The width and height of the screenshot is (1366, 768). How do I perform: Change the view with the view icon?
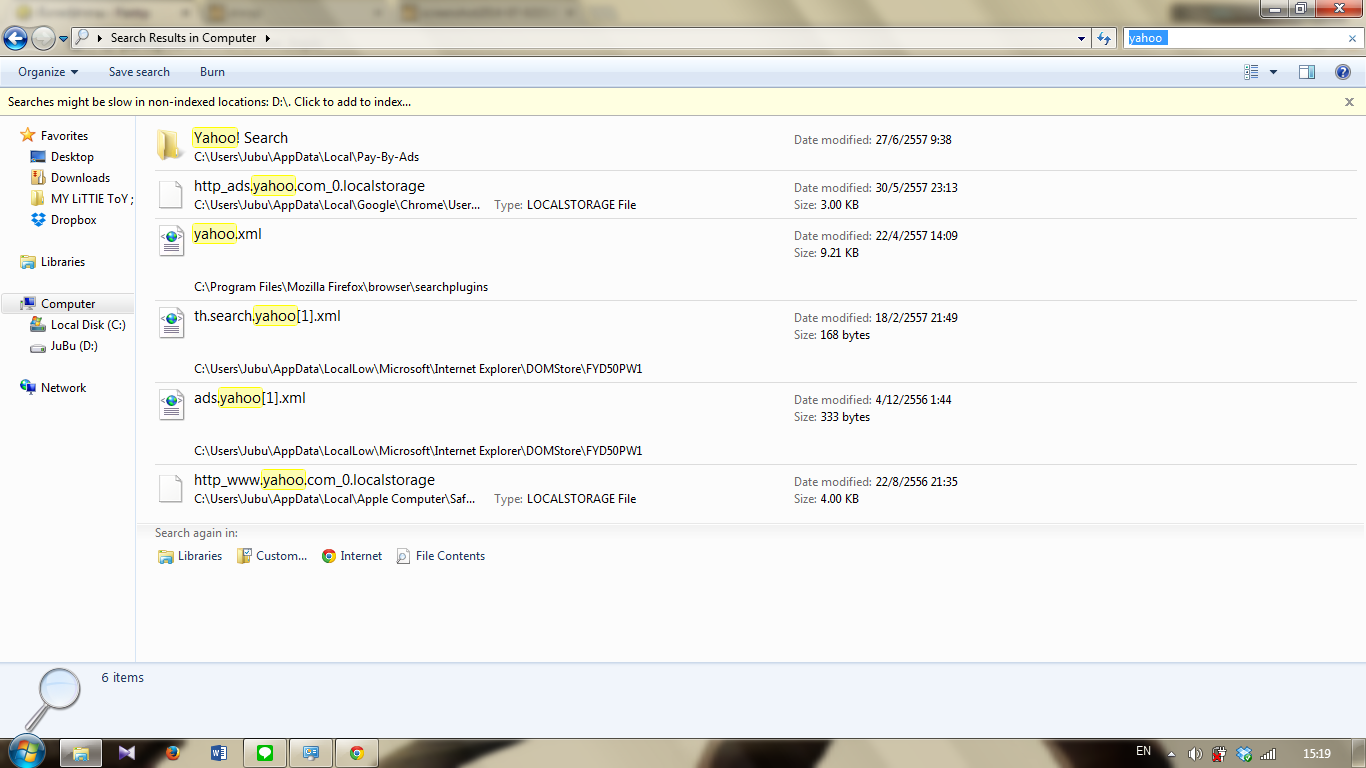(x=1251, y=72)
